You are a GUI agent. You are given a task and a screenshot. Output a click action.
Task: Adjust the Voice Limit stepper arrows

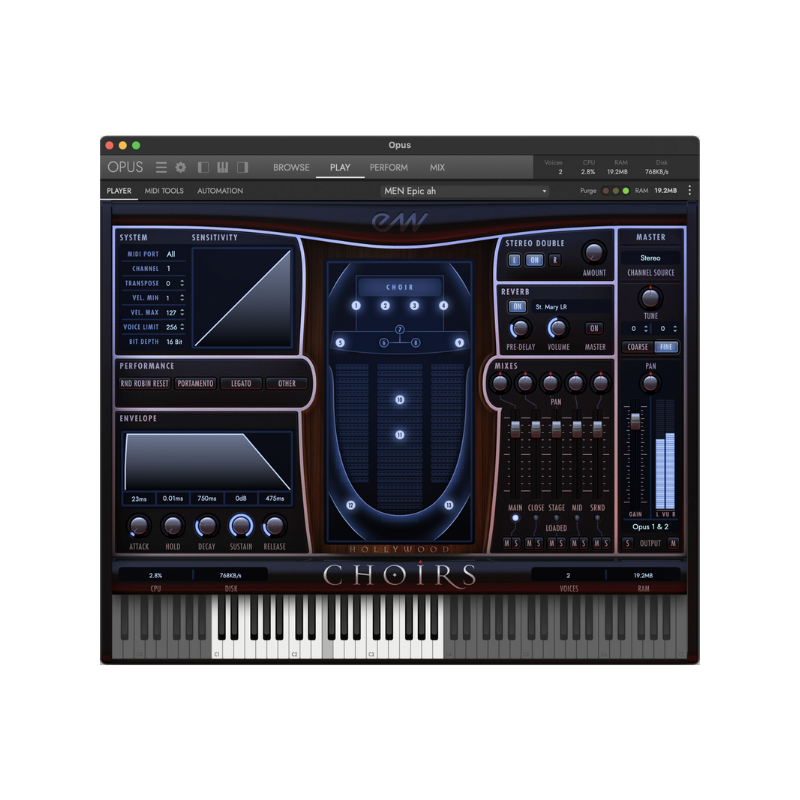[x=182, y=327]
